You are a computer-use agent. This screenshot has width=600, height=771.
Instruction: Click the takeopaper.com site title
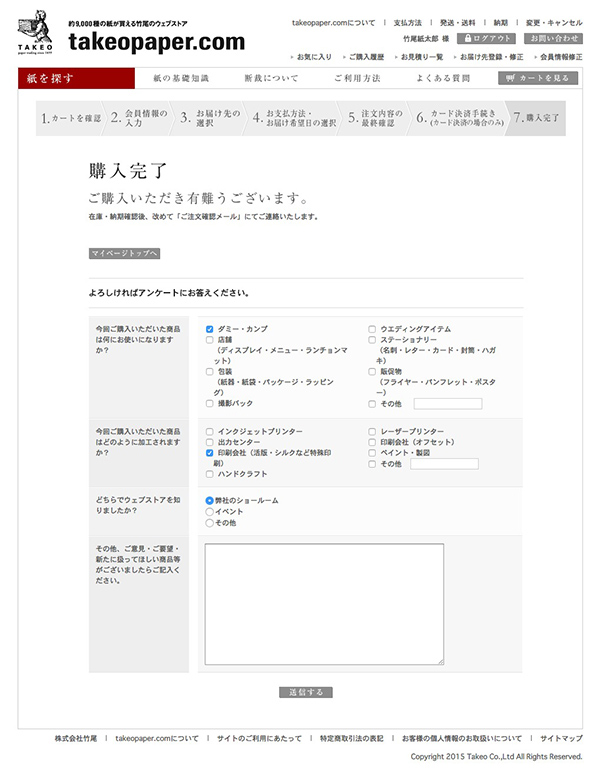point(157,41)
